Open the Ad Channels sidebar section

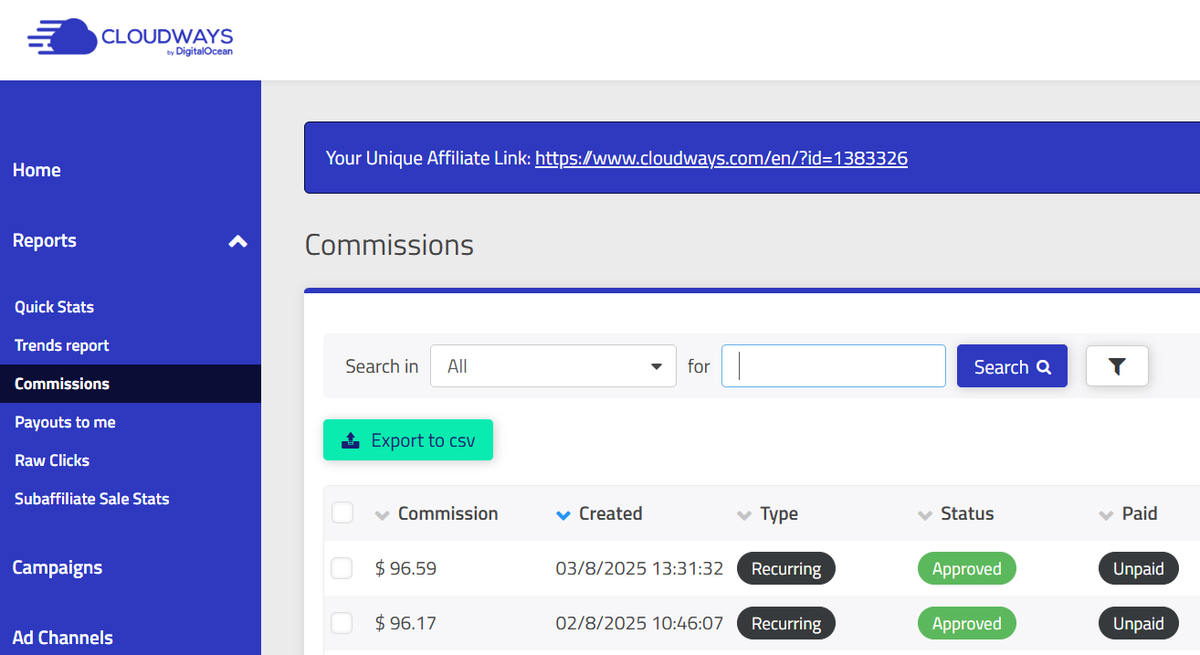click(x=62, y=637)
